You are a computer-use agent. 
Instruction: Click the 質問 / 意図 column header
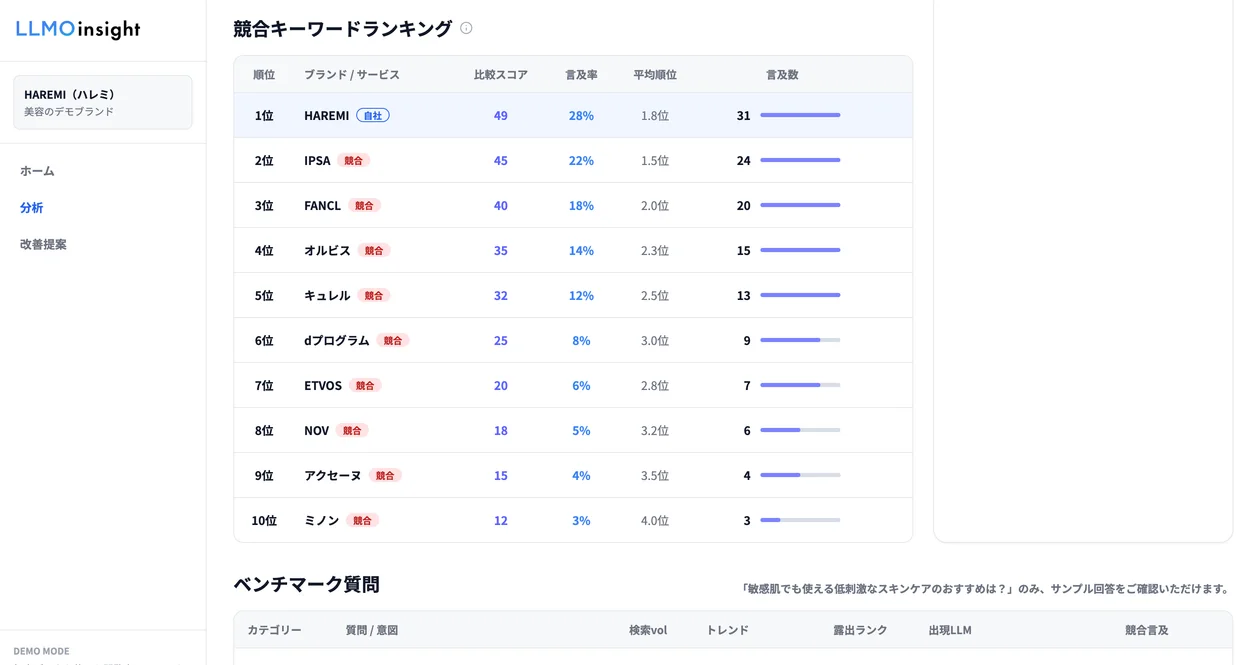point(372,630)
